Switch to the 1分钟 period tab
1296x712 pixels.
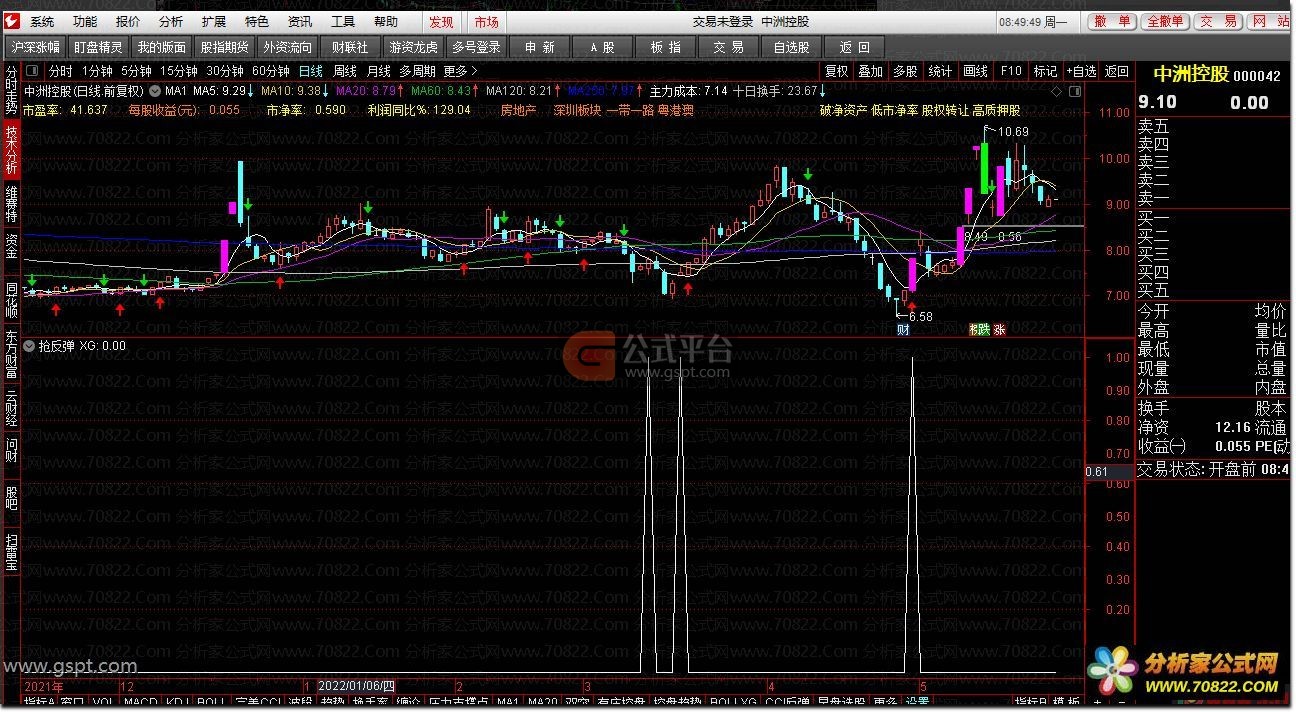point(97,71)
